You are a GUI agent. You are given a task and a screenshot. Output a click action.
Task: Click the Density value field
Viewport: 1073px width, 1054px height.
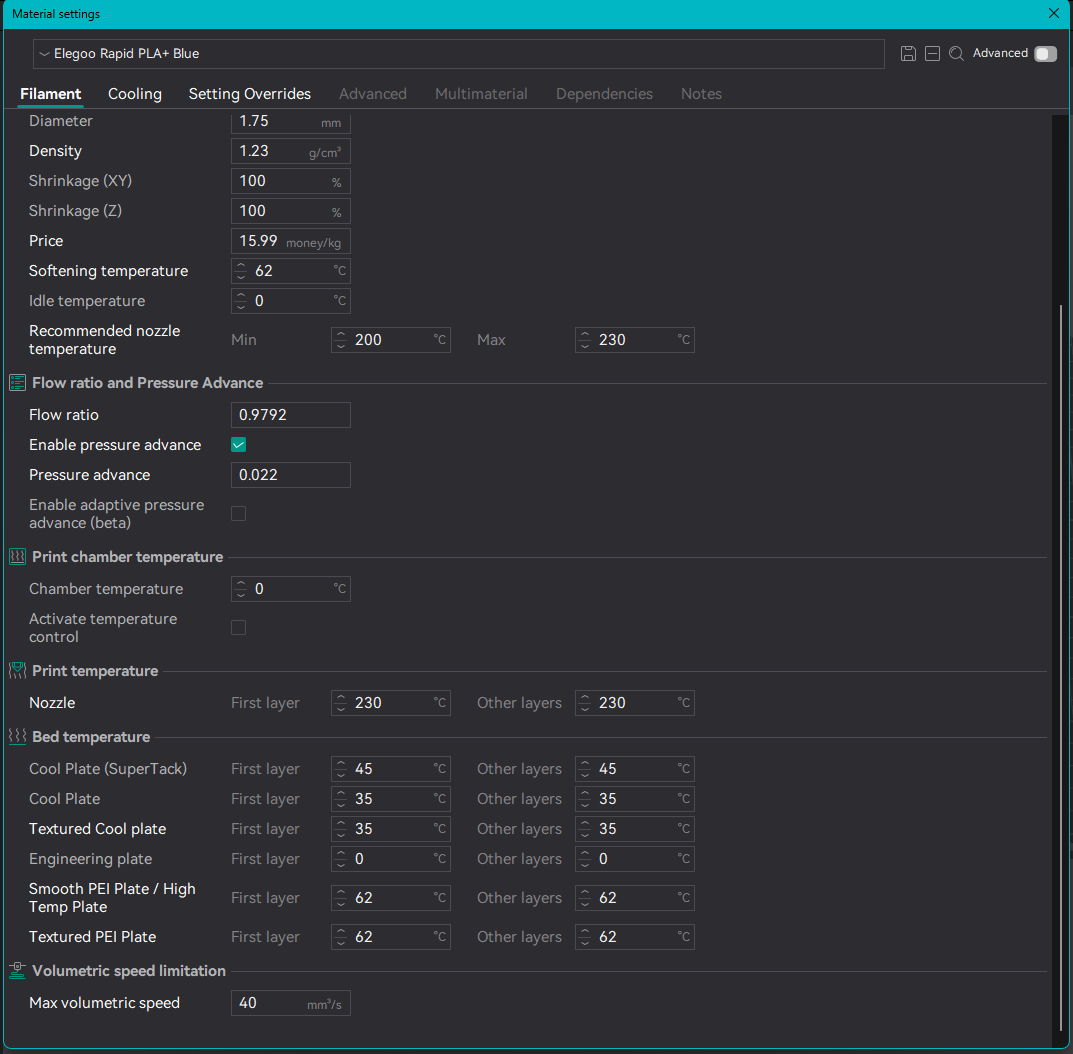tap(291, 151)
